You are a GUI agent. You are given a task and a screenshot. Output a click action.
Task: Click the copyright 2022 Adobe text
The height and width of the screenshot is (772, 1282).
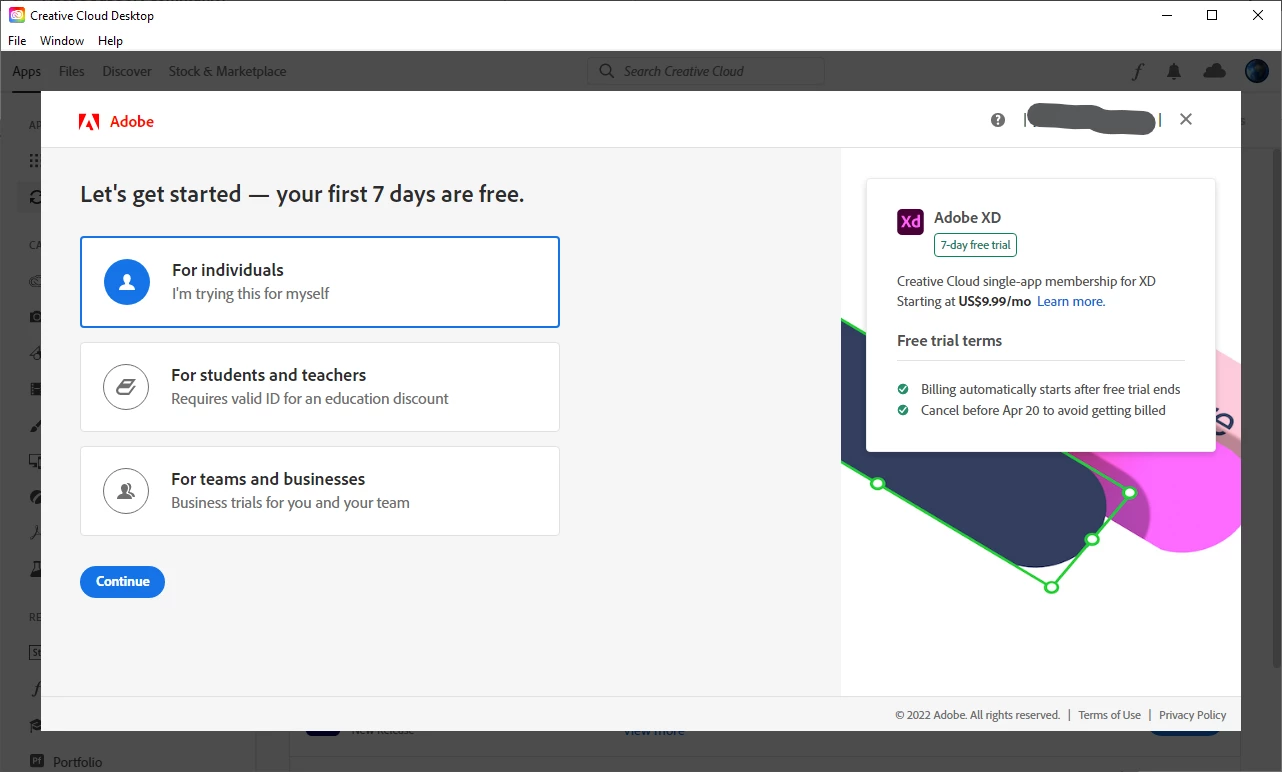coord(977,715)
